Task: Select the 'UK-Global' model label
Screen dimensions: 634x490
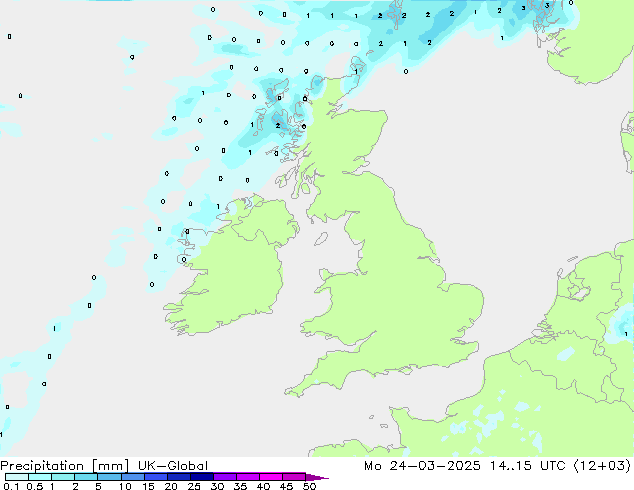Action: click(173, 466)
